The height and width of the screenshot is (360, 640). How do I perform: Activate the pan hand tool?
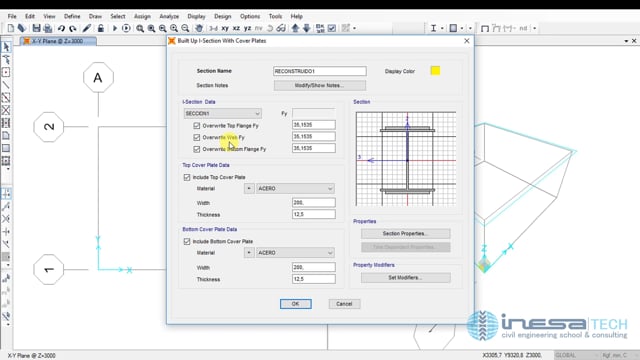point(199,28)
